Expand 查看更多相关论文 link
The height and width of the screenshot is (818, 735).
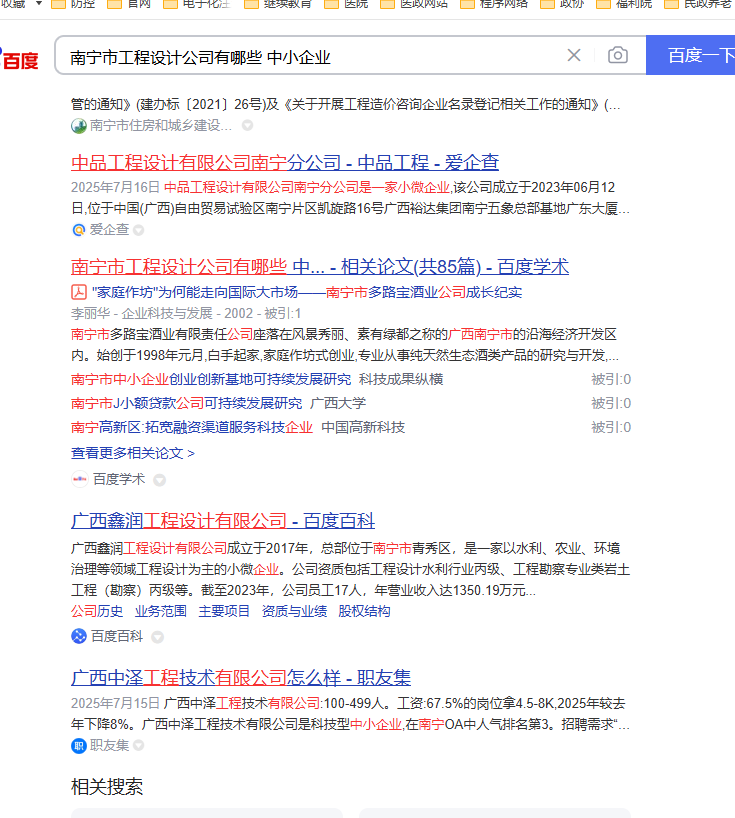pos(133,453)
